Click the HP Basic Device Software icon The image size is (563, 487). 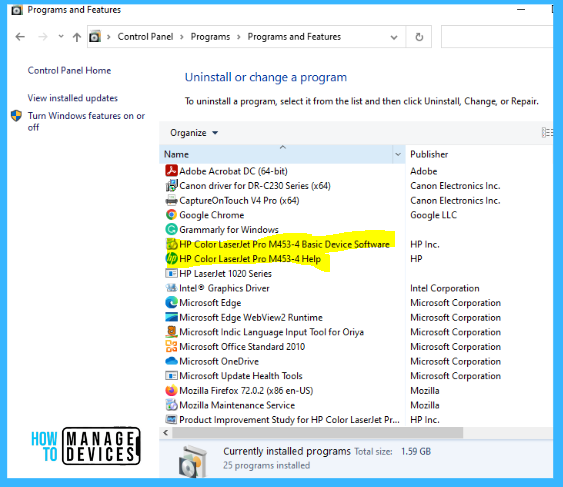(x=171, y=244)
